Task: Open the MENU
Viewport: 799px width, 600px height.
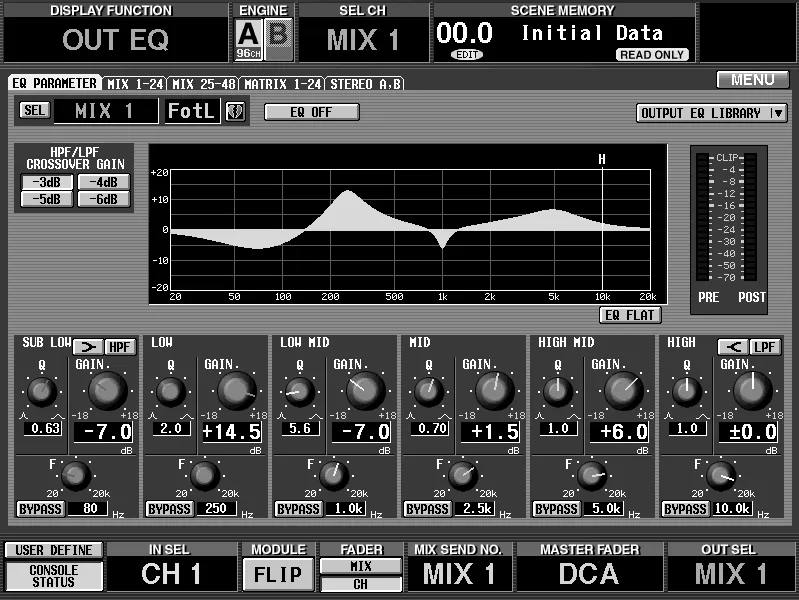Action: pyautogui.click(x=753, y=80)
